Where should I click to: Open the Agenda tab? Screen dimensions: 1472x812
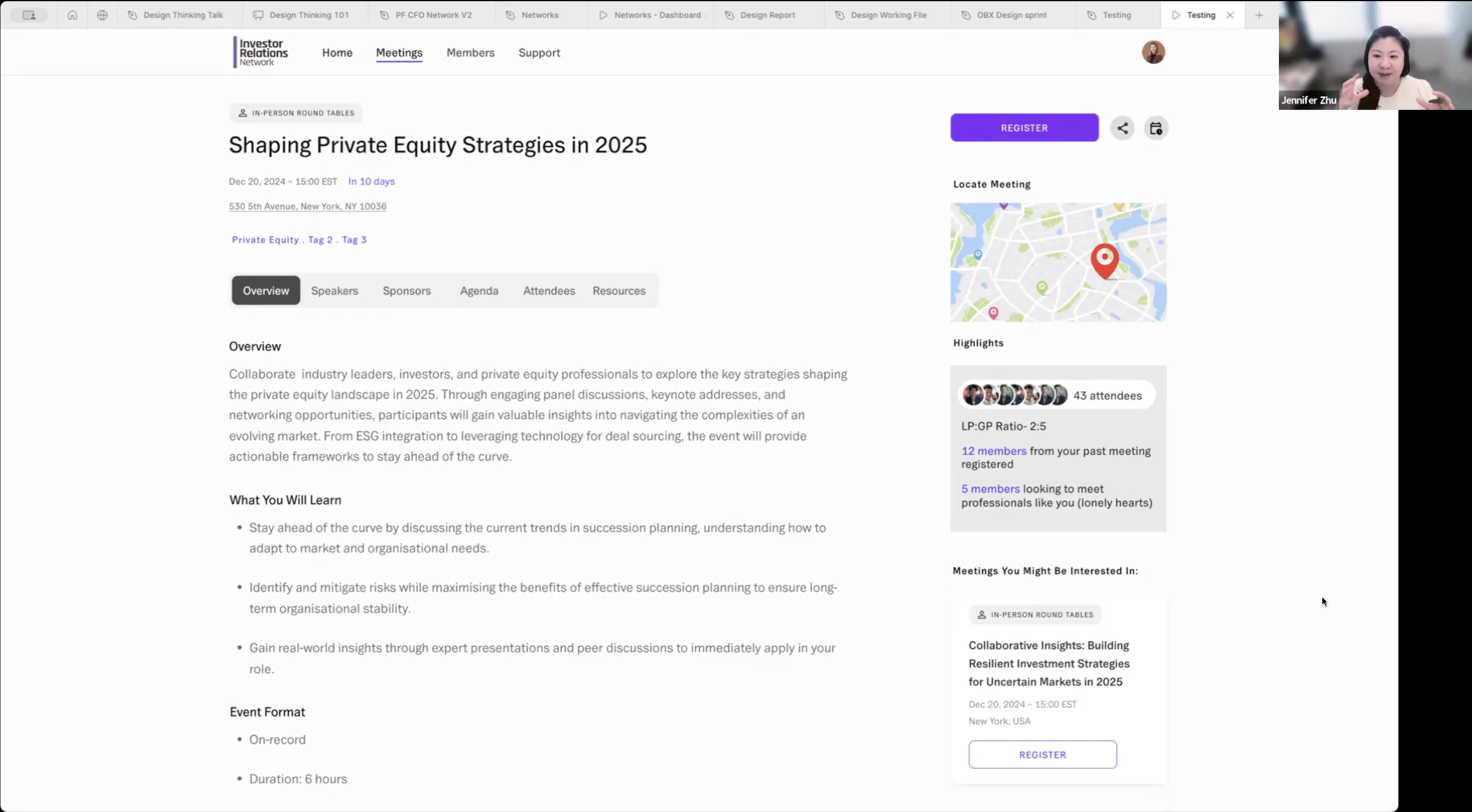(x=479, y=291)
